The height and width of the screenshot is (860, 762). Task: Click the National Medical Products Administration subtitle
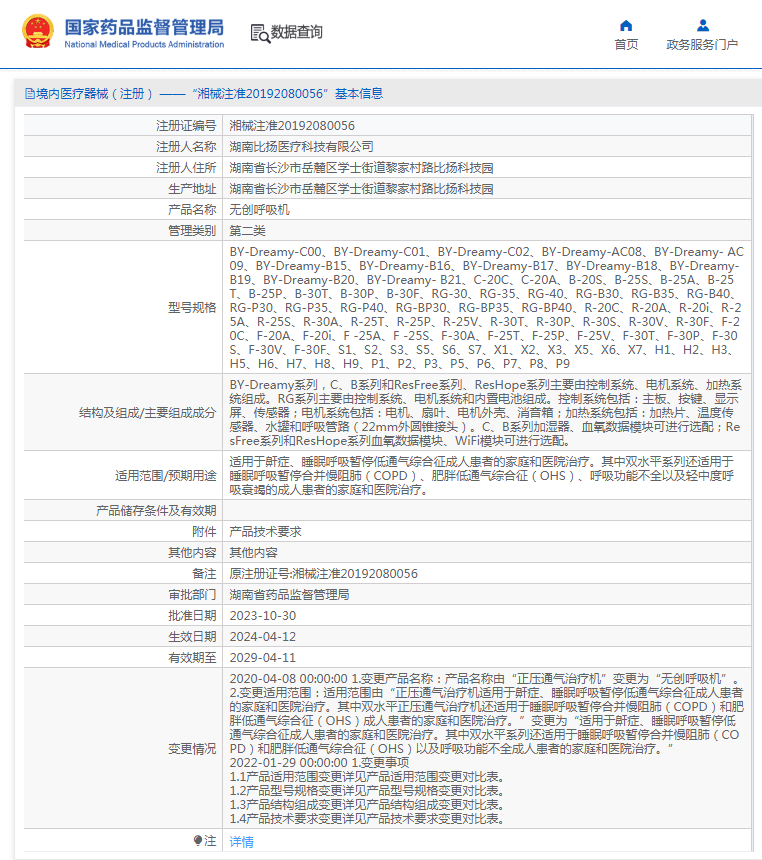tap(144, 45)
